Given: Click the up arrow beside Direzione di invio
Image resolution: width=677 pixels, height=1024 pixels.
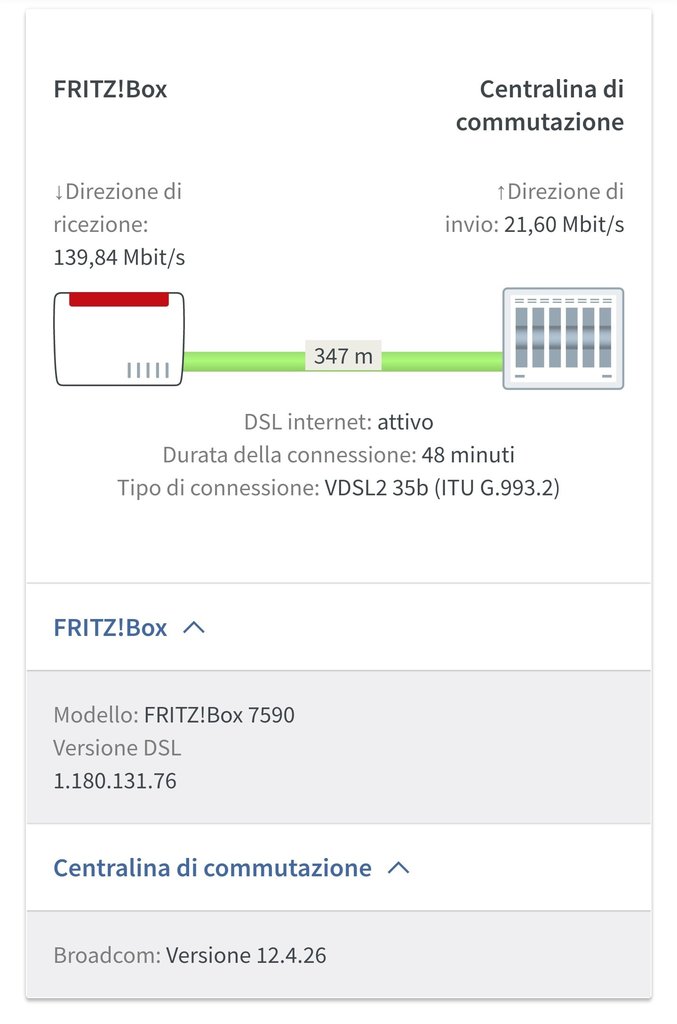Looking at the screenshot, I should click(501, 192).
